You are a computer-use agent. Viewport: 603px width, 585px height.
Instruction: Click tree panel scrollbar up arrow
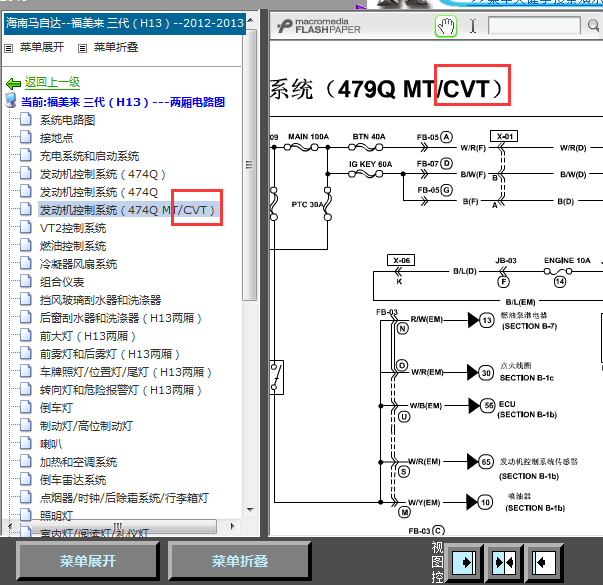pos(251,20)
